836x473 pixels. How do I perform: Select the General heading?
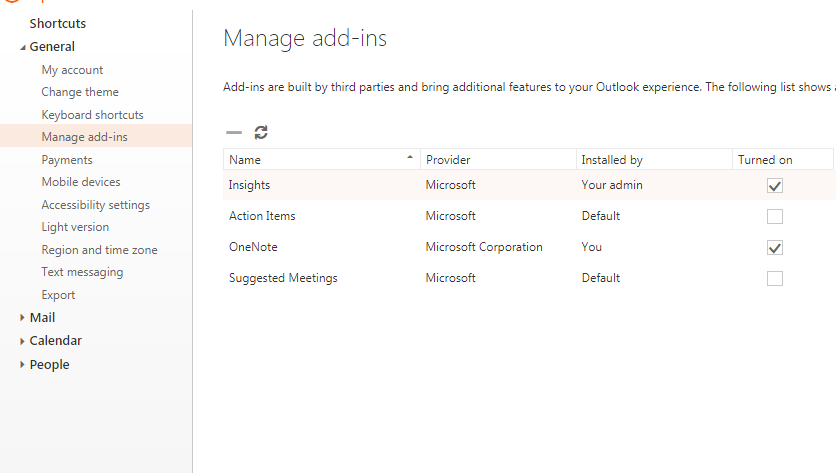click(x=52, y=46)
